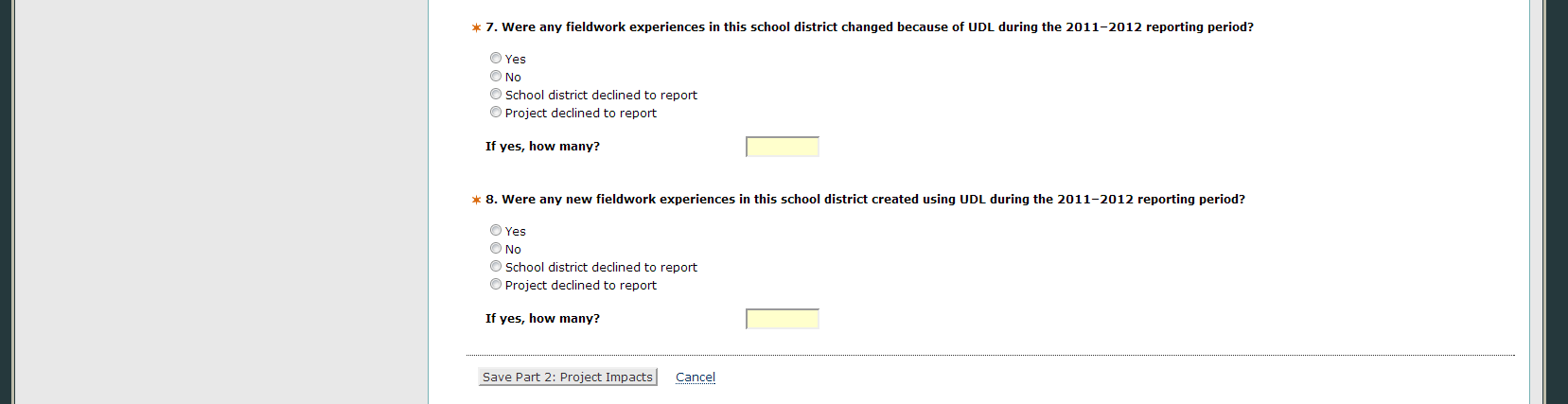Click 'If yes, how many?' label under question 8

click(x=542, y=319)
